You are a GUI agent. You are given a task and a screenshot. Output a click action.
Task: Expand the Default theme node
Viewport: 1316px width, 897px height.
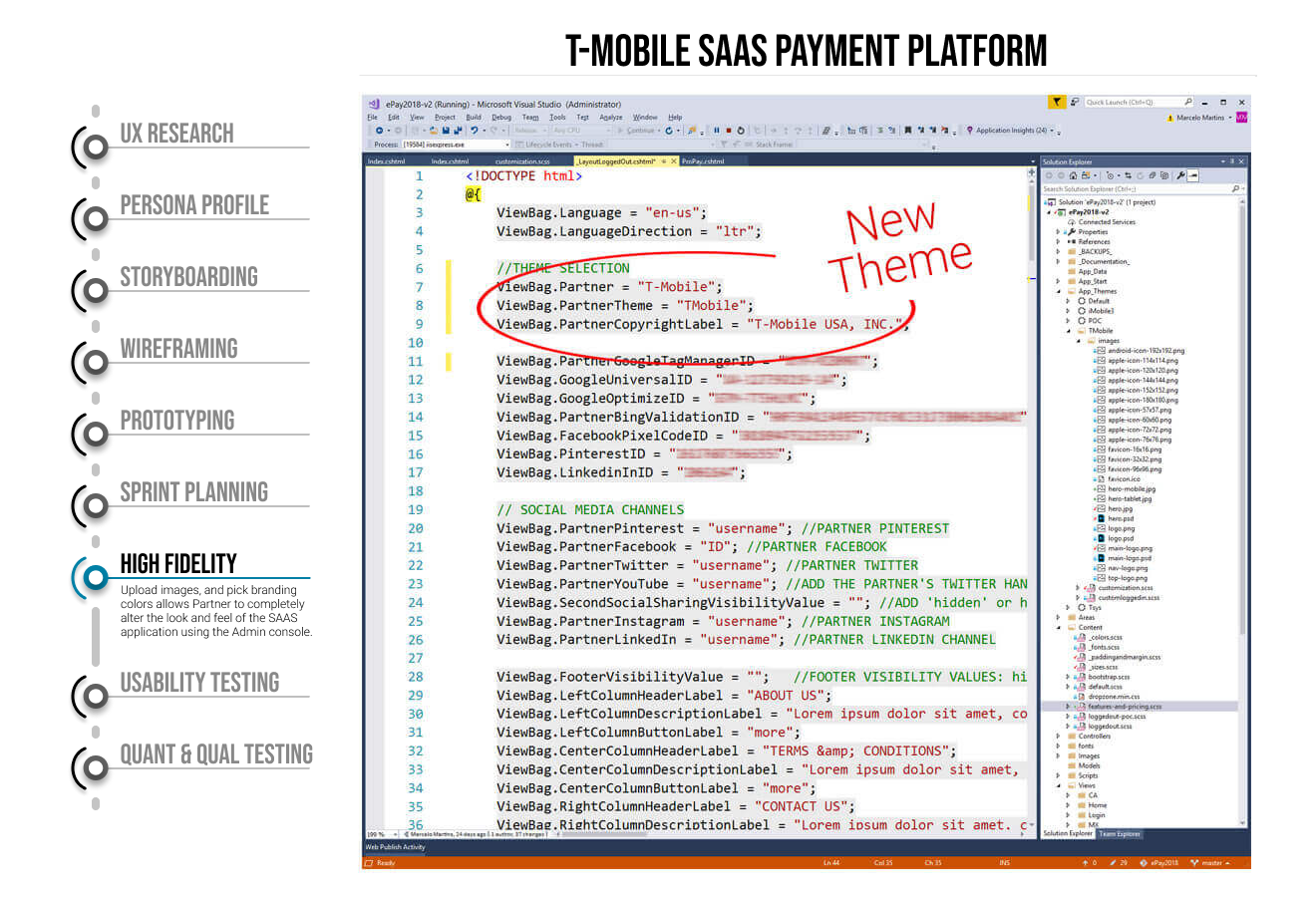click(1068, 301)
